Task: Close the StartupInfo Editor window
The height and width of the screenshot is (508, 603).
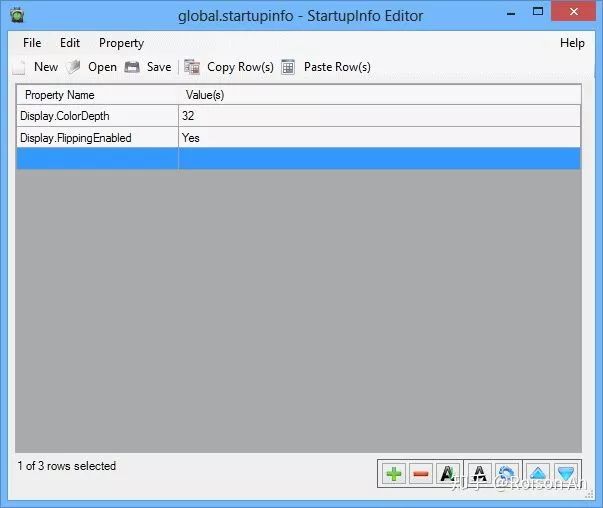Action: point(573,12)
